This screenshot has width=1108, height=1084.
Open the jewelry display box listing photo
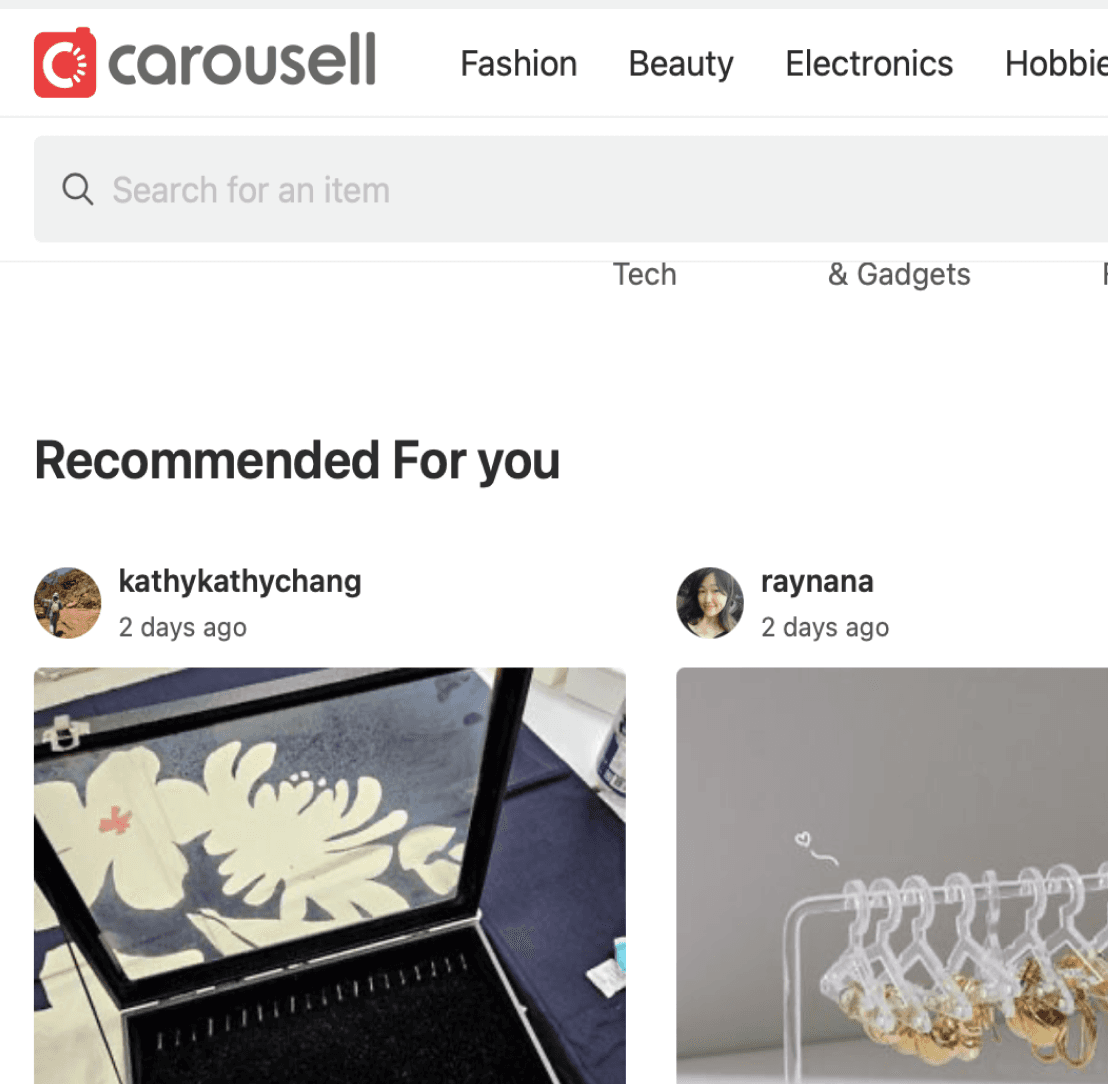pos(330,876)
